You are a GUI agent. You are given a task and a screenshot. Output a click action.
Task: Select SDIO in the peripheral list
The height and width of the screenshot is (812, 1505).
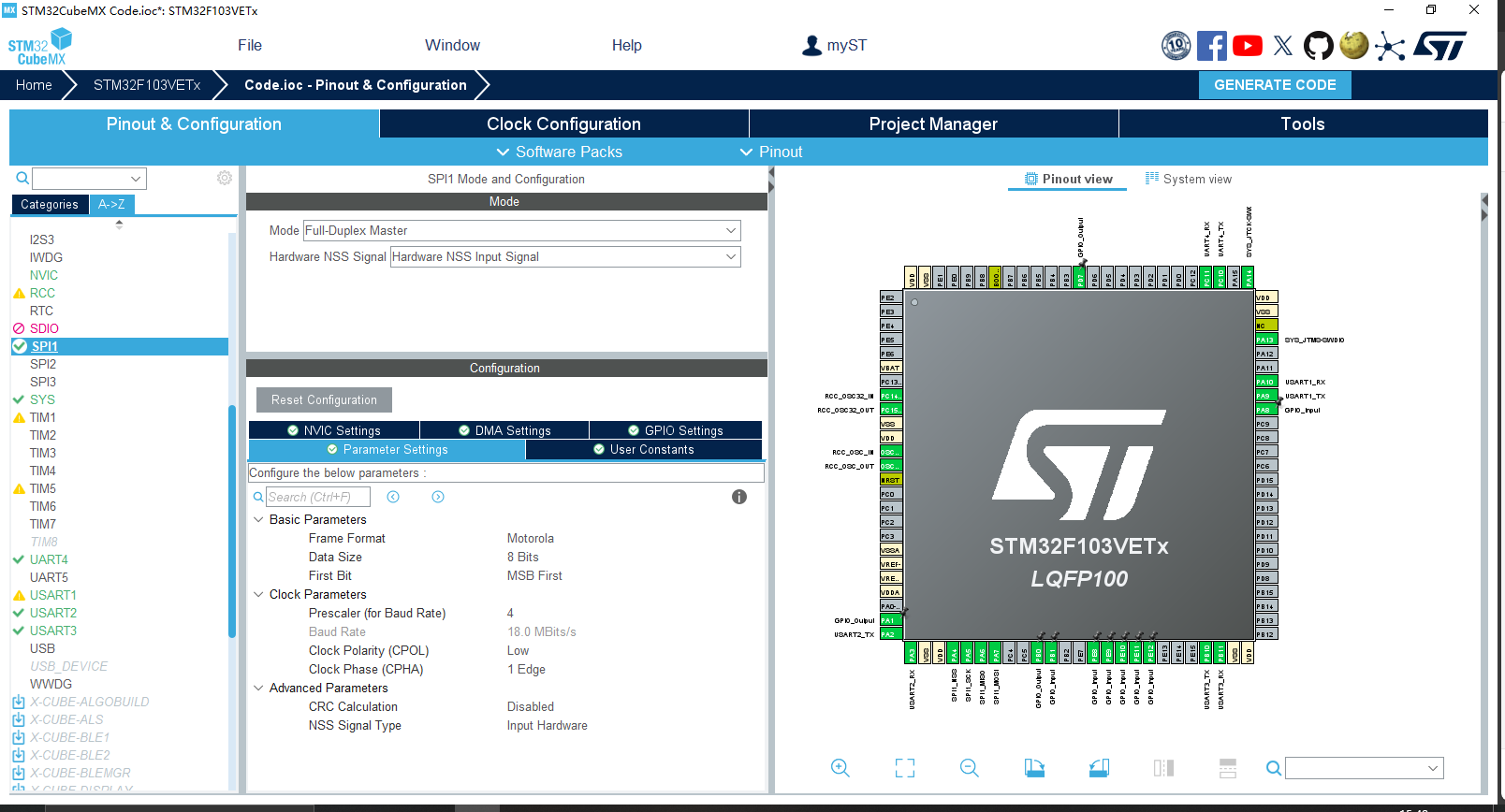pyautogui.click(x=44, y=328)
